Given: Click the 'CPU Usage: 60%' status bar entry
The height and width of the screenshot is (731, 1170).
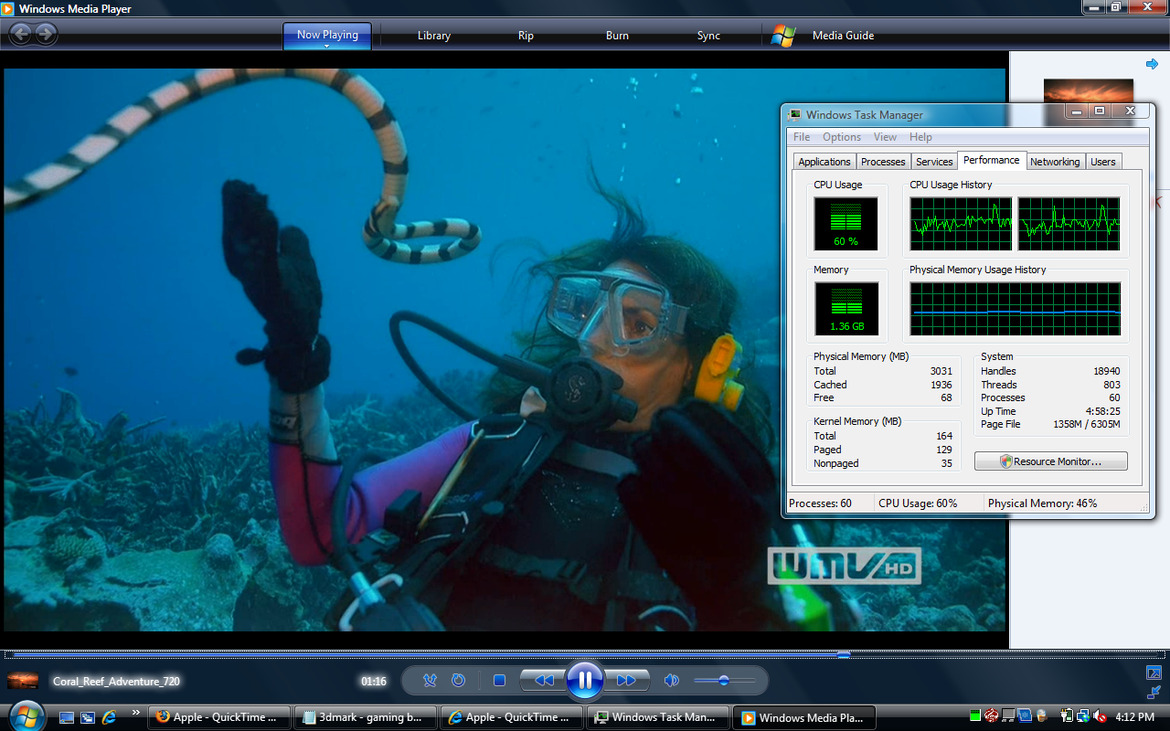Looking at the screenshot, I should coord(918,503).
